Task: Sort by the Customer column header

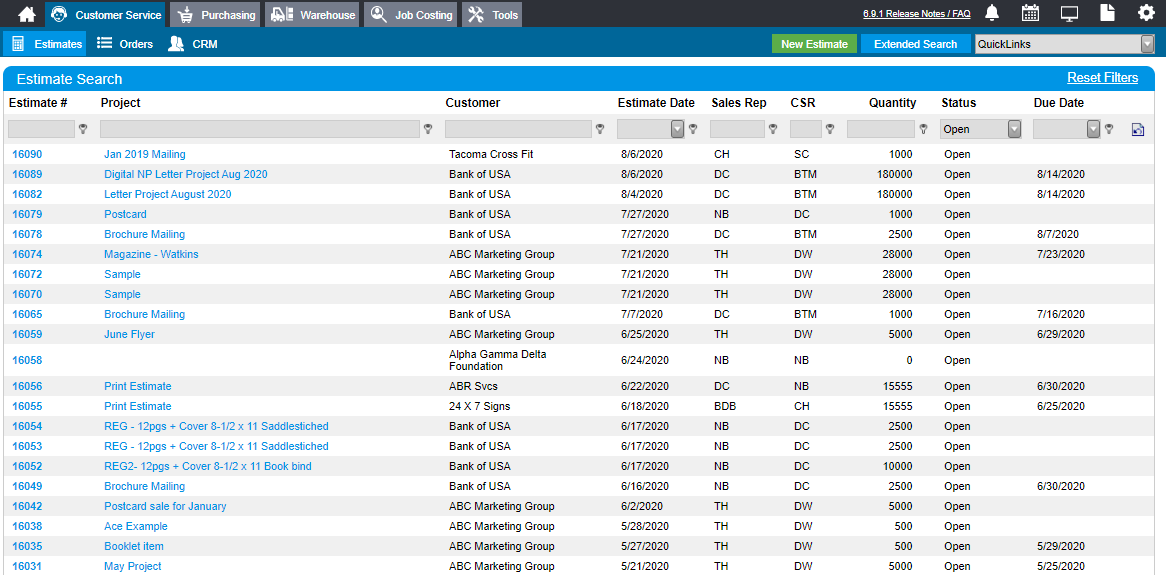Action: [x=473, y=103]
